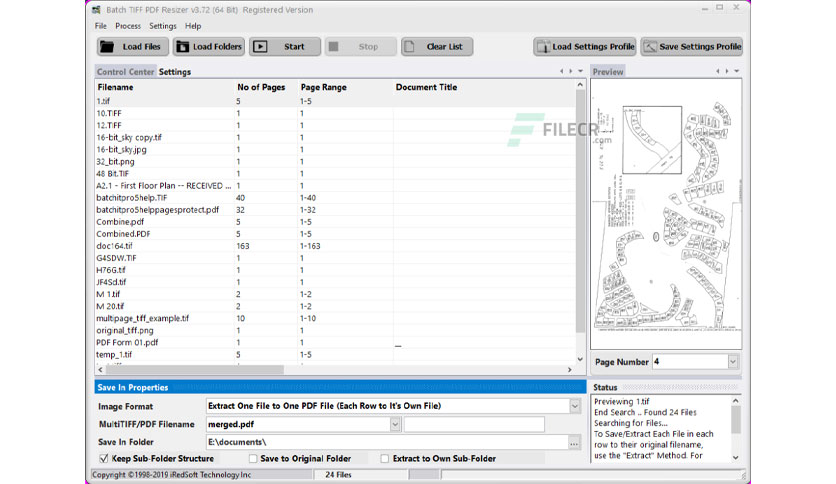Enable Extract to Own Sub-Folder
This screenshot has width=836, height=484.
[384, 458]
